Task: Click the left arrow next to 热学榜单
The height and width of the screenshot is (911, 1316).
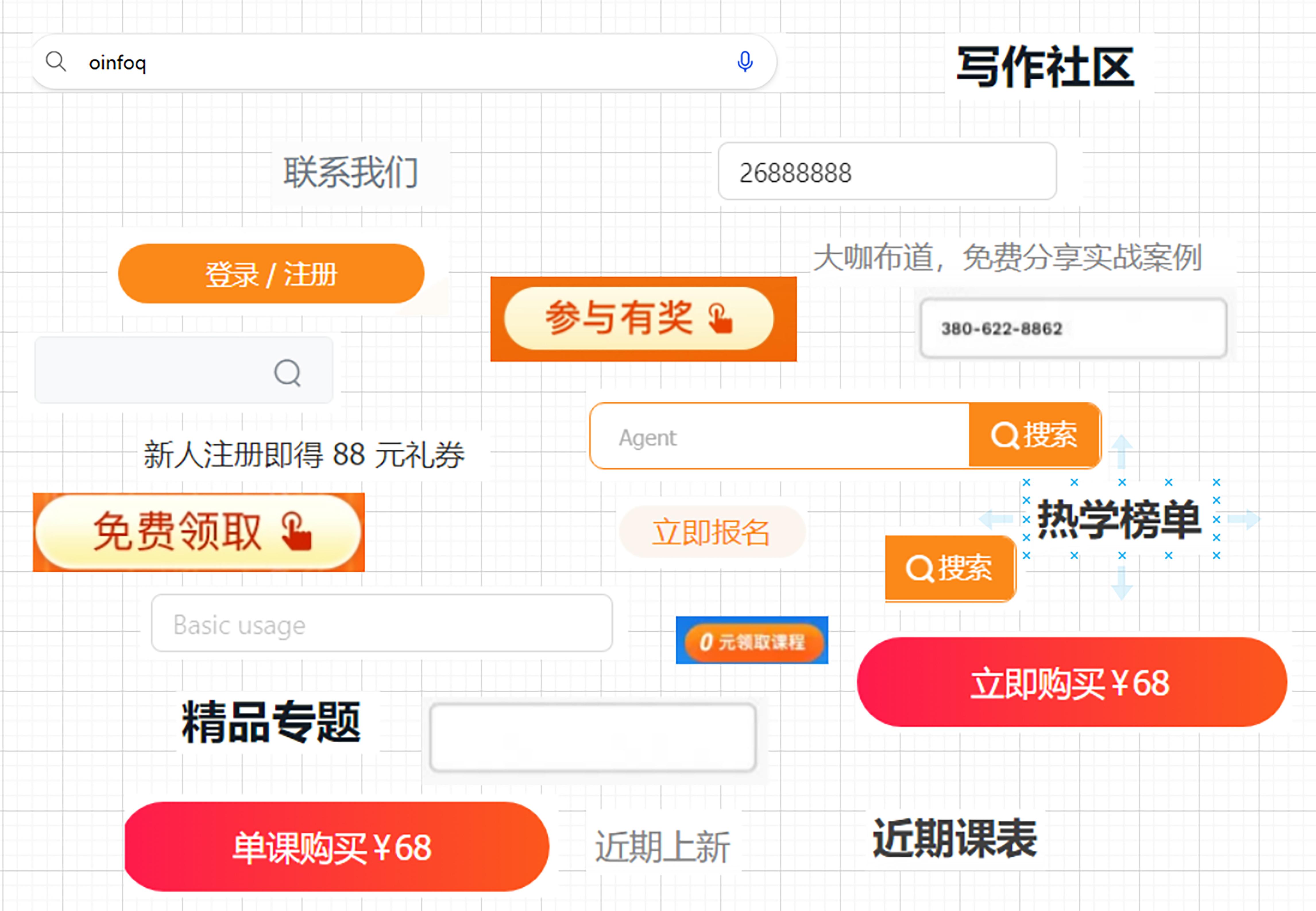Action: [x=996, y=519]
